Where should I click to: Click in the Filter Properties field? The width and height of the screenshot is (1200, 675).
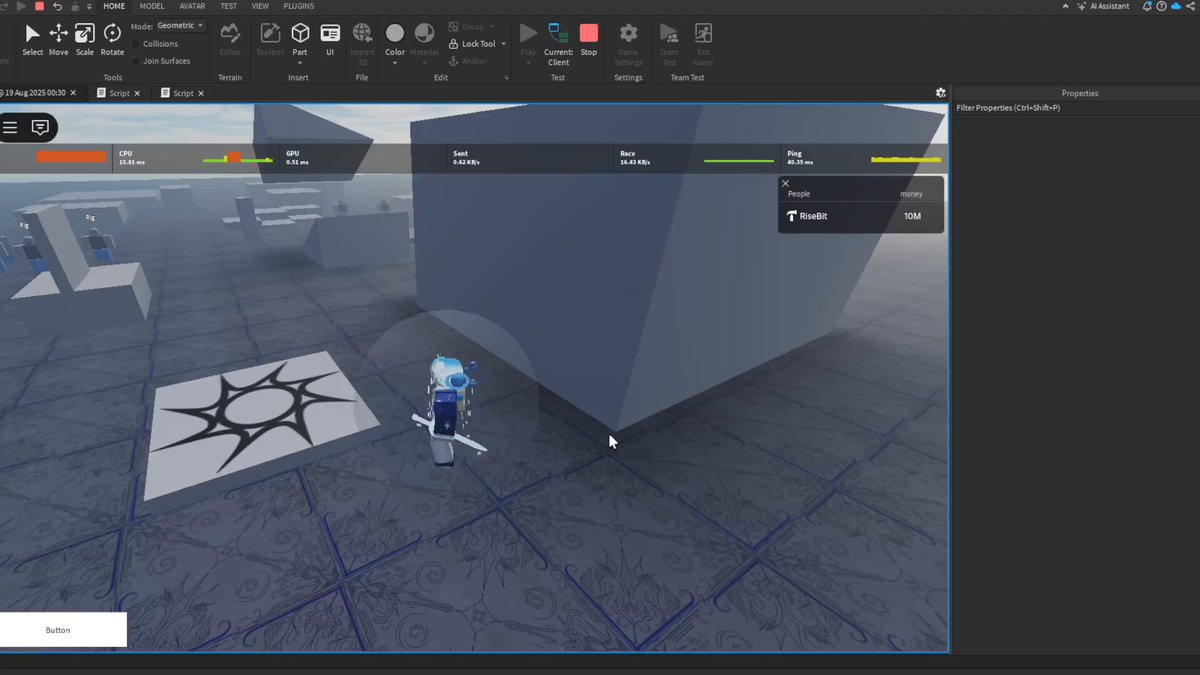point(1075,108)
